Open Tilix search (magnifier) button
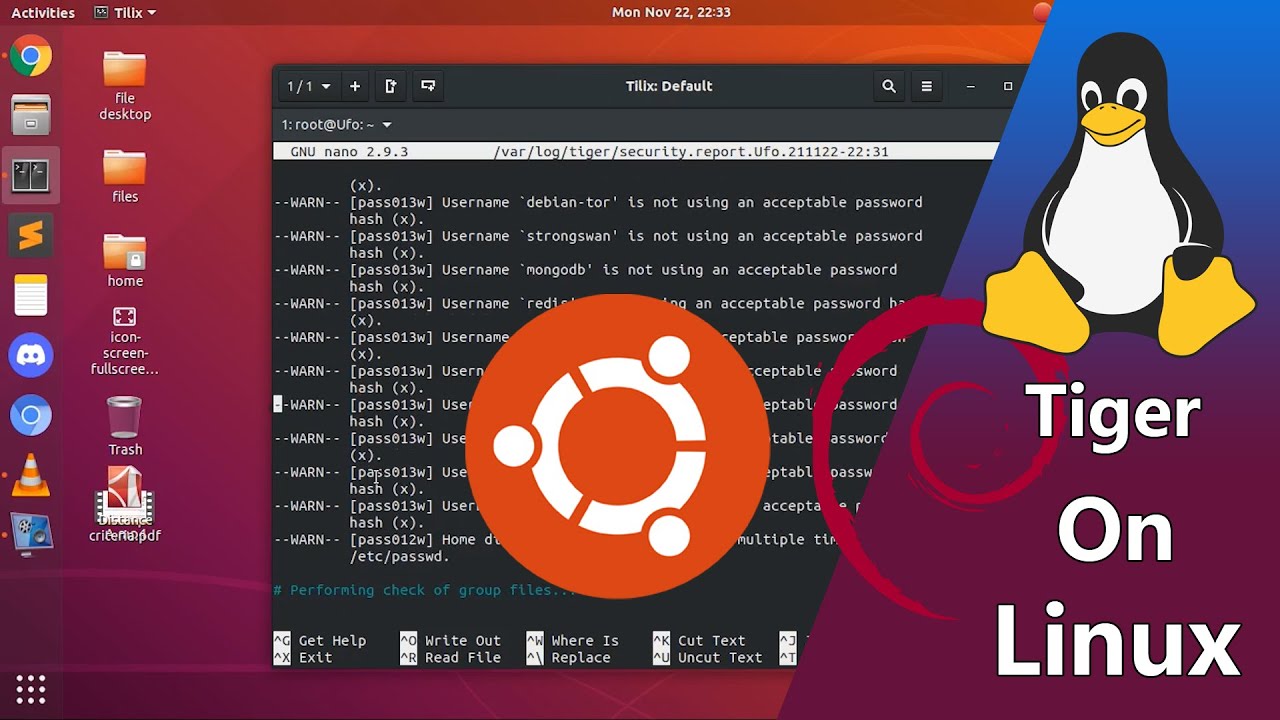Screen dimensions: 1280x720 coord(889,86)
